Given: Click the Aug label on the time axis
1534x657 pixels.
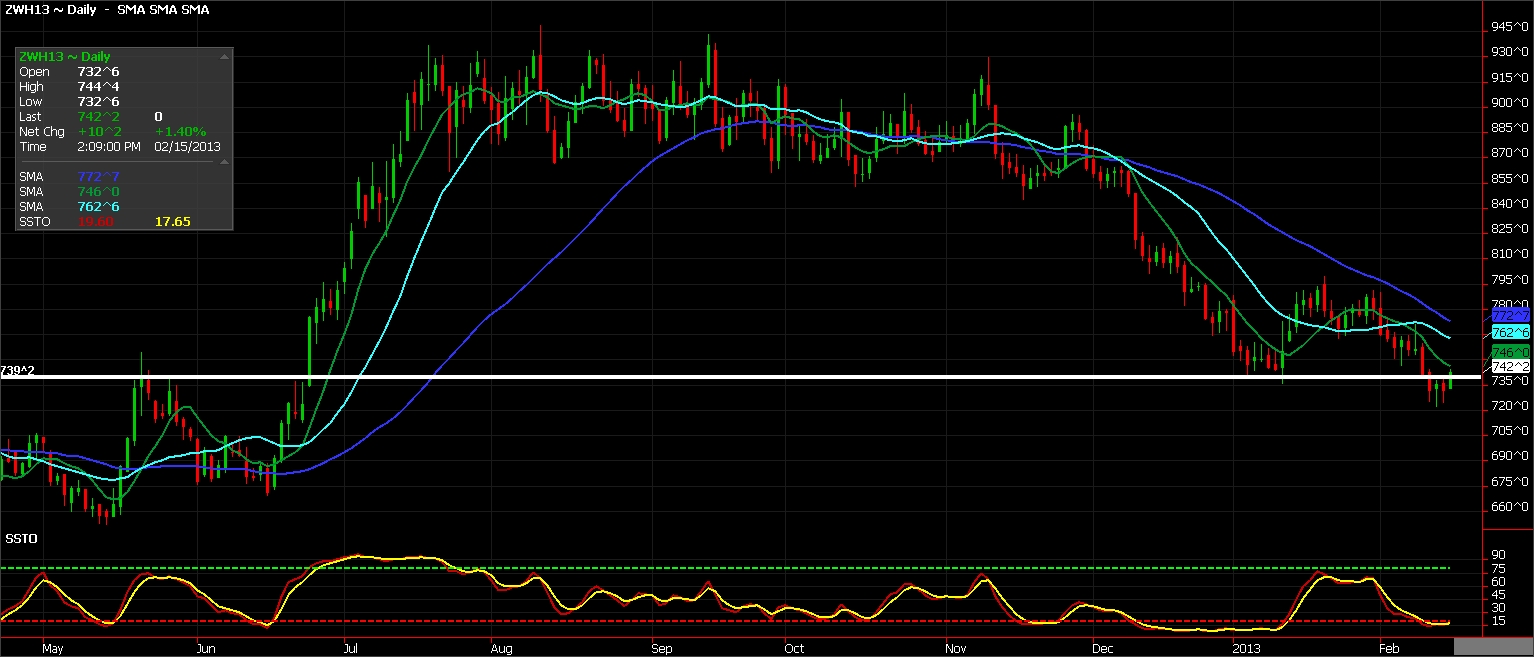Looking at the screenshot, I should (x=502, y=649).
